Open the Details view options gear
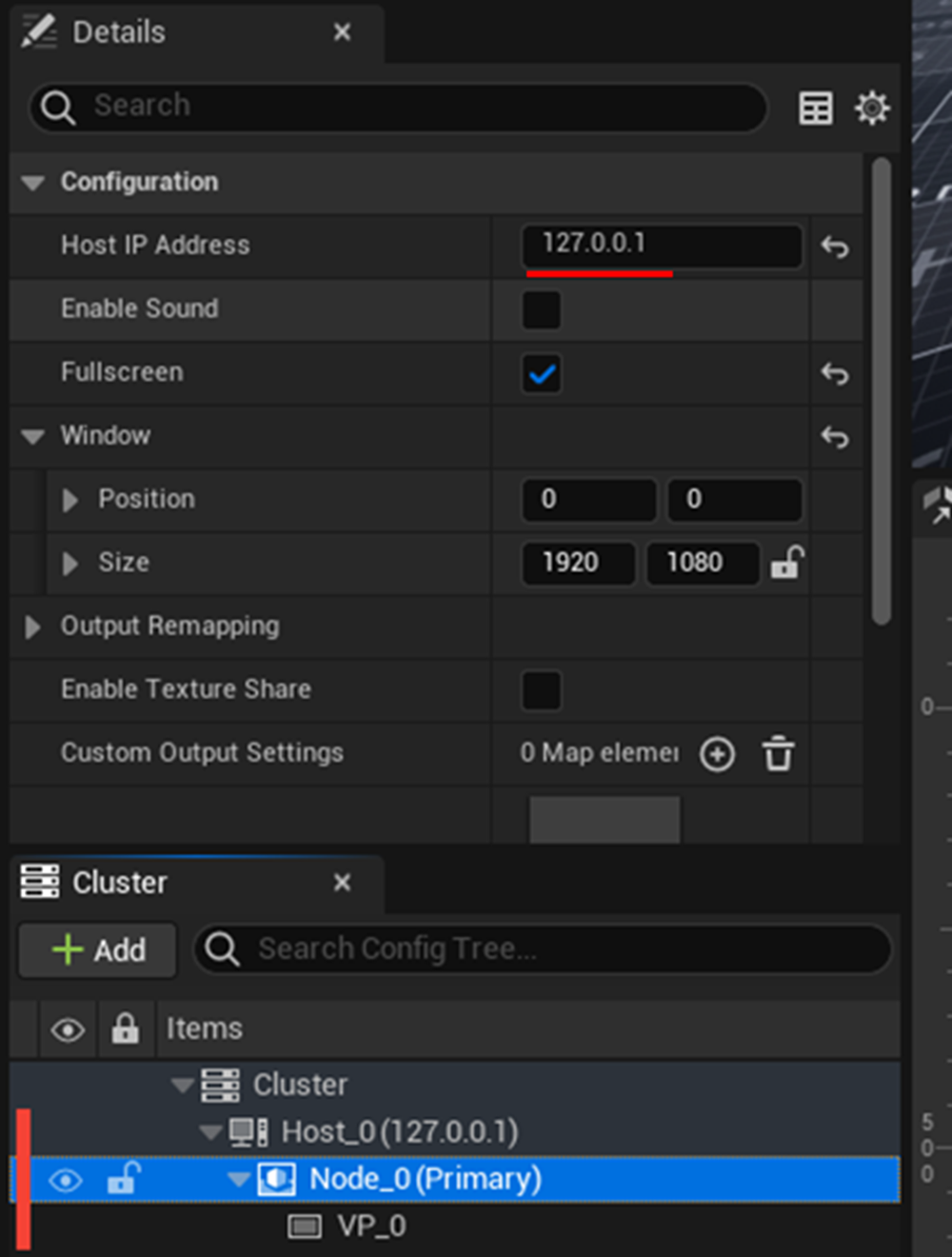The width and height of the screenshot is (952, 1257). point(872,108)
